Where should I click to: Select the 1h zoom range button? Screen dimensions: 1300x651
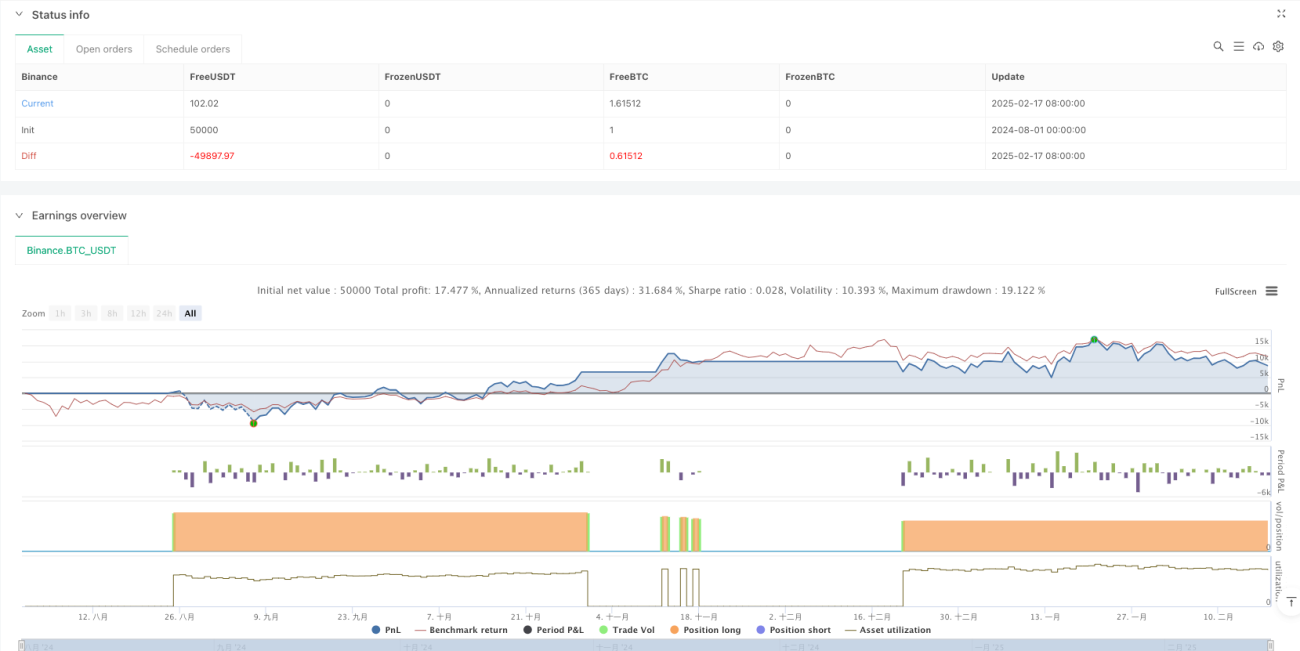(x=61, y=313)
